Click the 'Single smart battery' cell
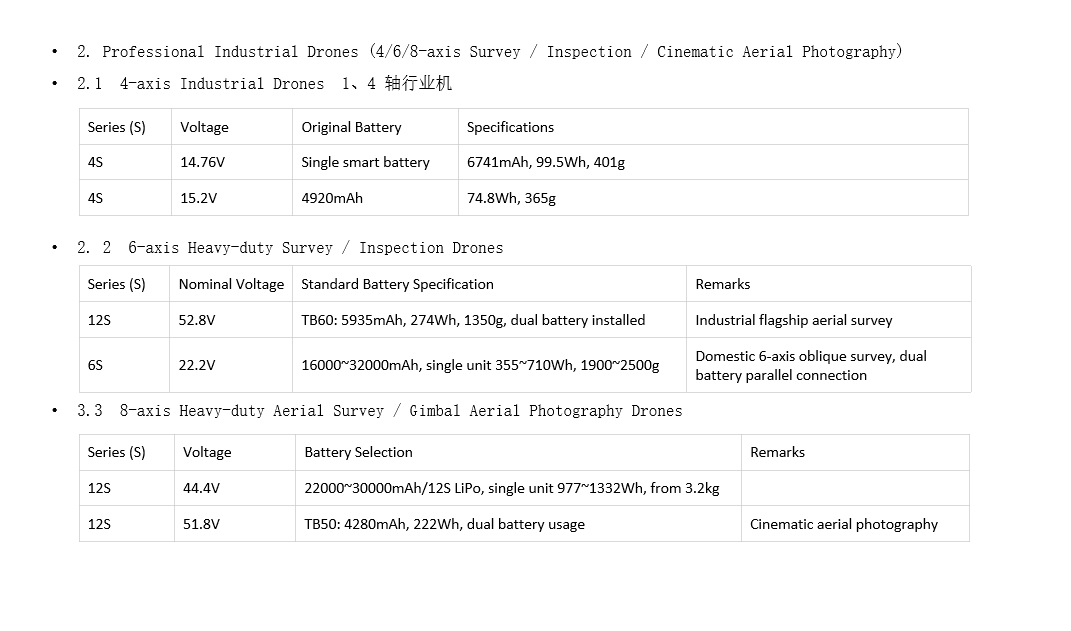Image resolution: width=1071 pixels, height=631 pixels. 375,163
